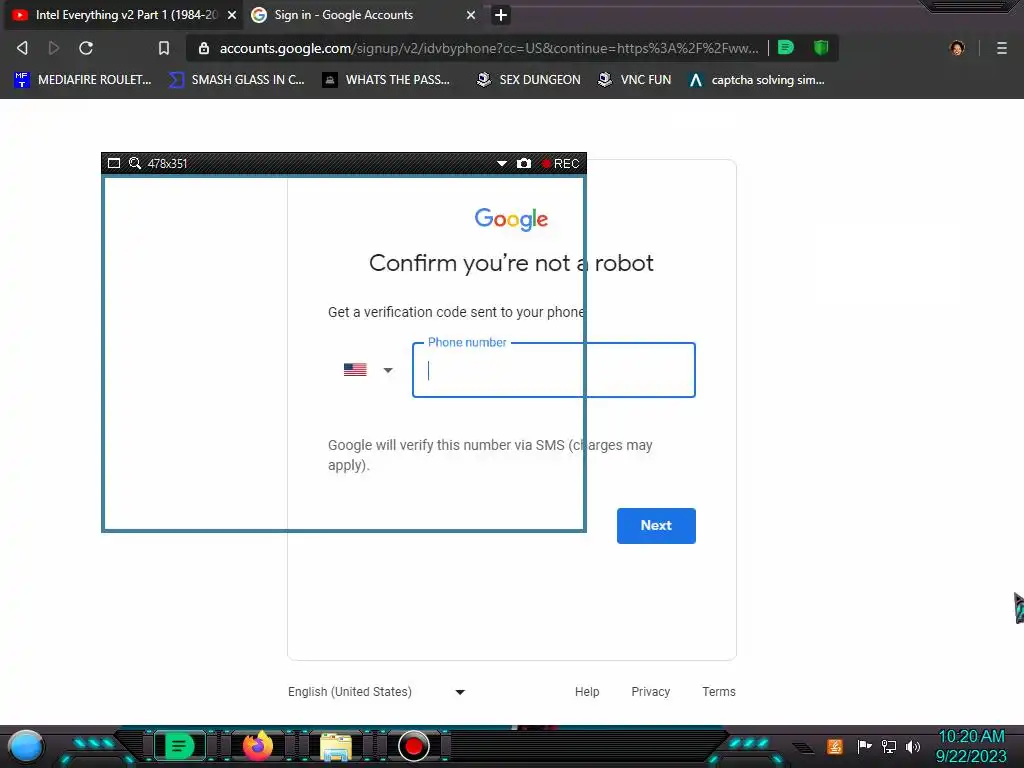The width and height of the screenshot is (1024, 768).
Task: Reload the Google Accounts page
Action: coord(86,48)
